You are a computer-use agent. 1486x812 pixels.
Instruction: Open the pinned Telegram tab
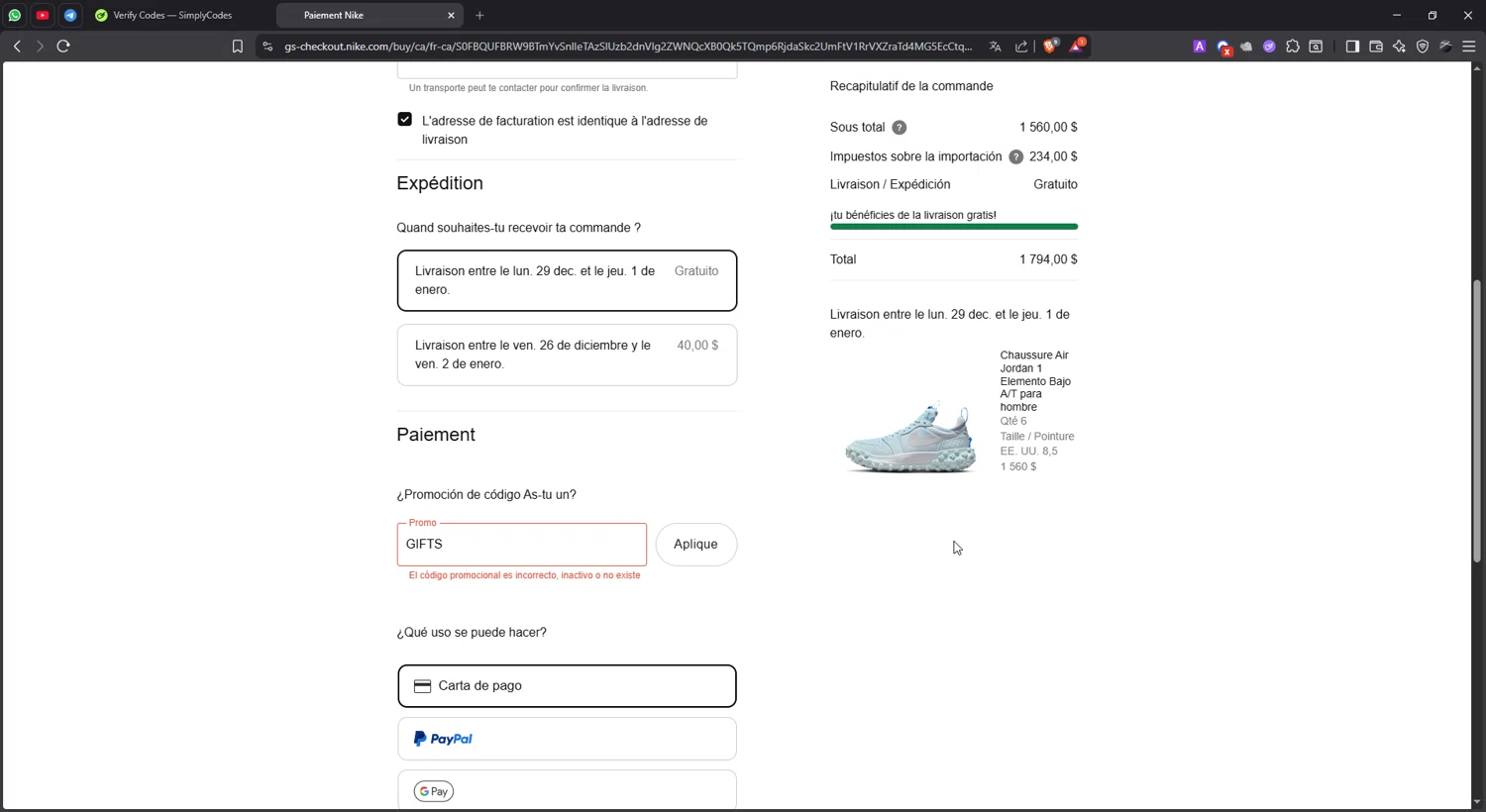point(70,15)
